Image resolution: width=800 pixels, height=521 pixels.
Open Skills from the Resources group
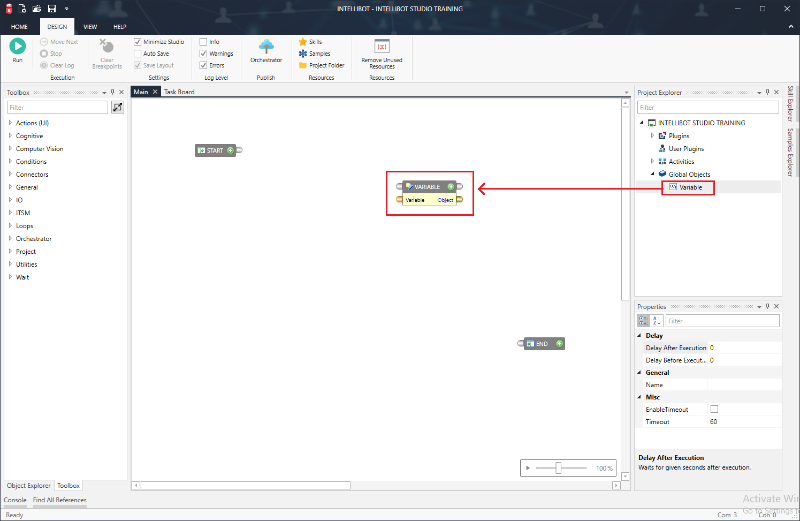[317, 41]
